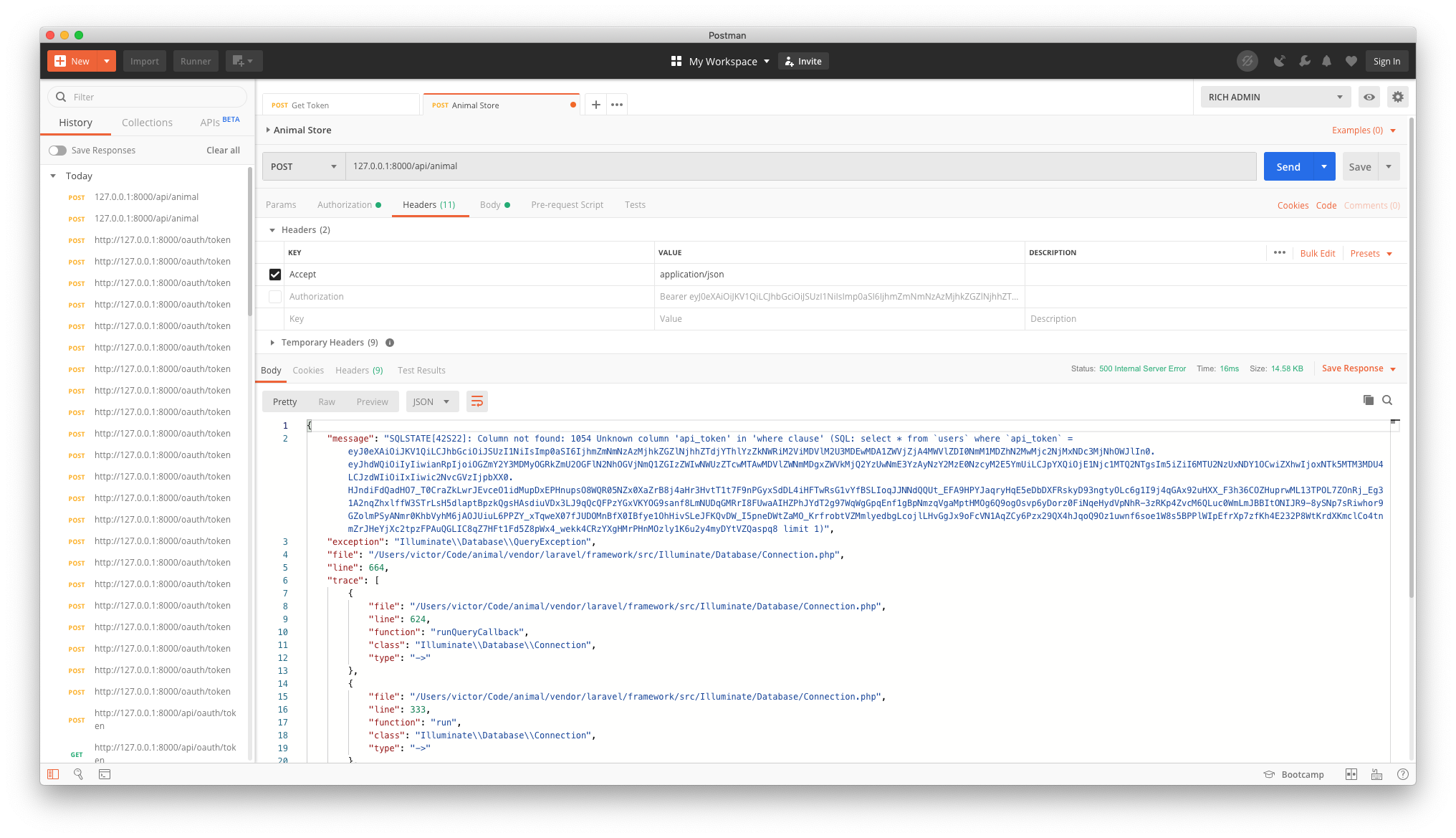Expand the Temporary Headers section
1456x838 pixels.
point(272,343)
